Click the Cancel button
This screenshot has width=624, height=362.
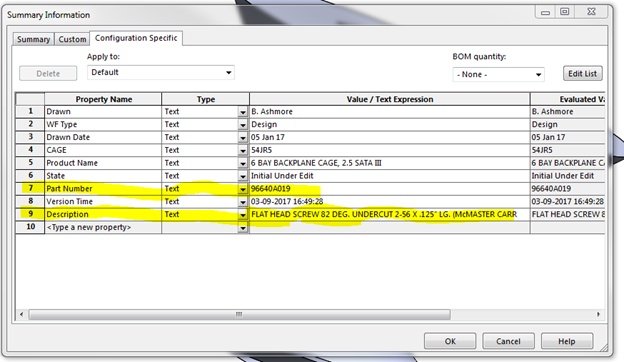[x=508, y=341]
